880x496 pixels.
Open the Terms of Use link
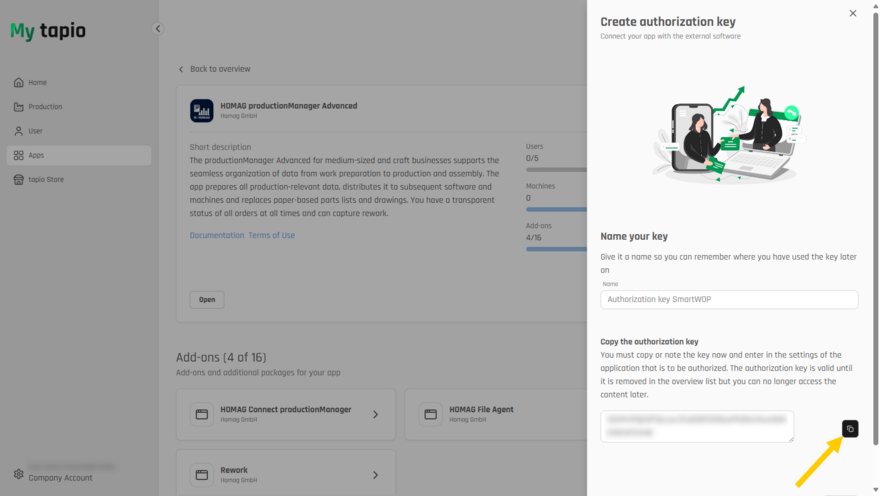pyautogui.click(x=272, y=235)
